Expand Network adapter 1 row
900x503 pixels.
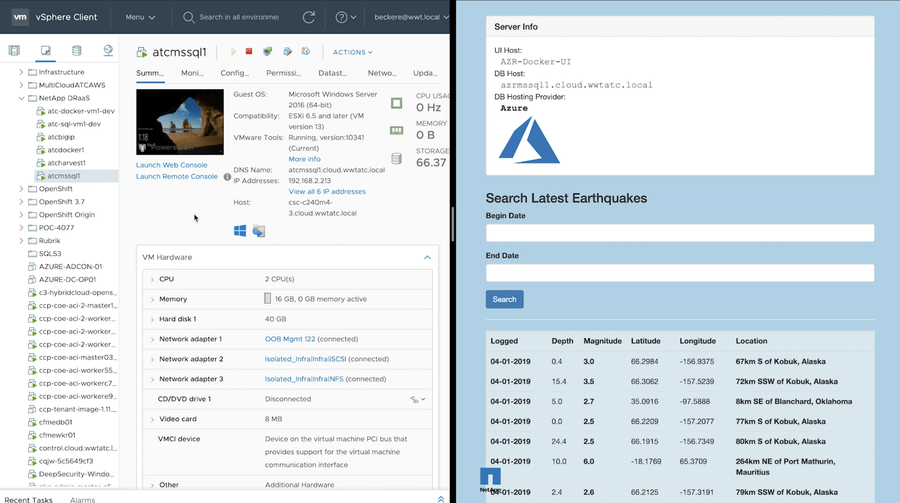pyautogui.click(x=152, y=339)
